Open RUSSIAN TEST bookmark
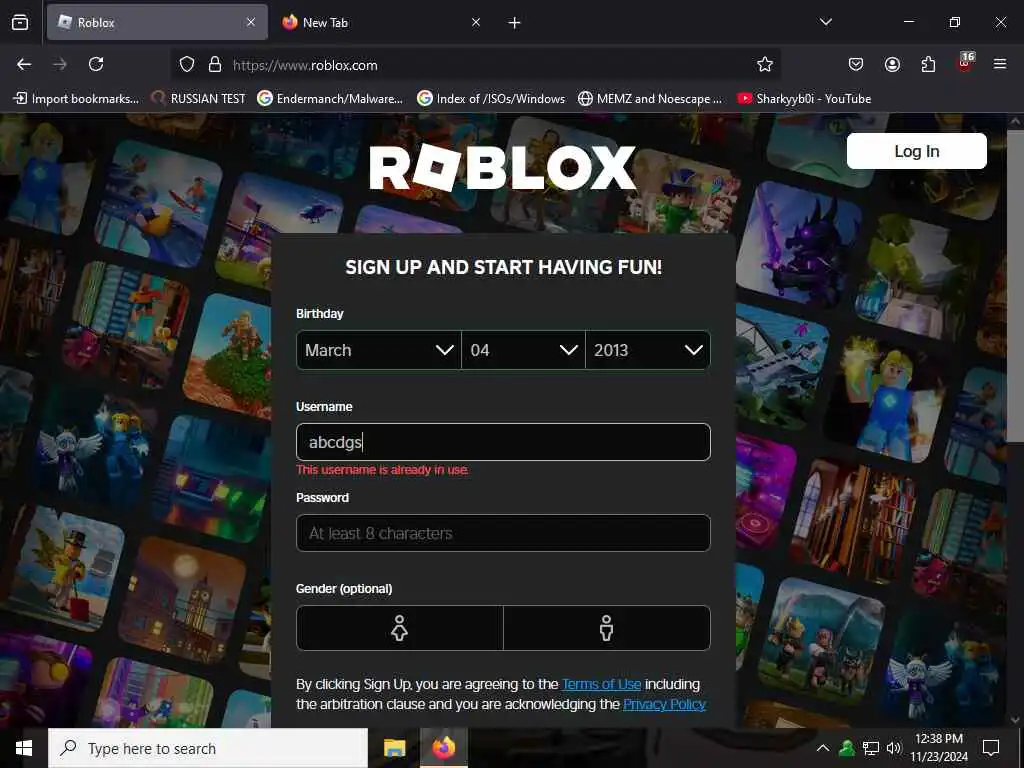 coord(199,99)
